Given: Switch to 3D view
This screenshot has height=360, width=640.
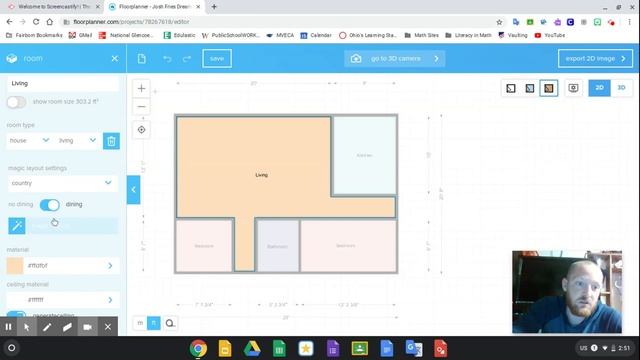Looking at the screenshot, I should pos(621,88).
